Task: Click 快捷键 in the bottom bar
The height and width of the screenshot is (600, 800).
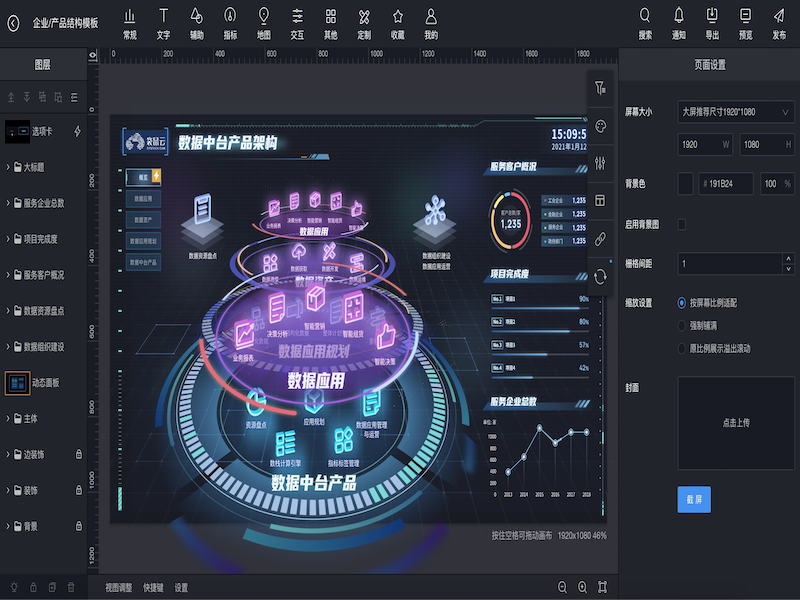Action: 153,588
